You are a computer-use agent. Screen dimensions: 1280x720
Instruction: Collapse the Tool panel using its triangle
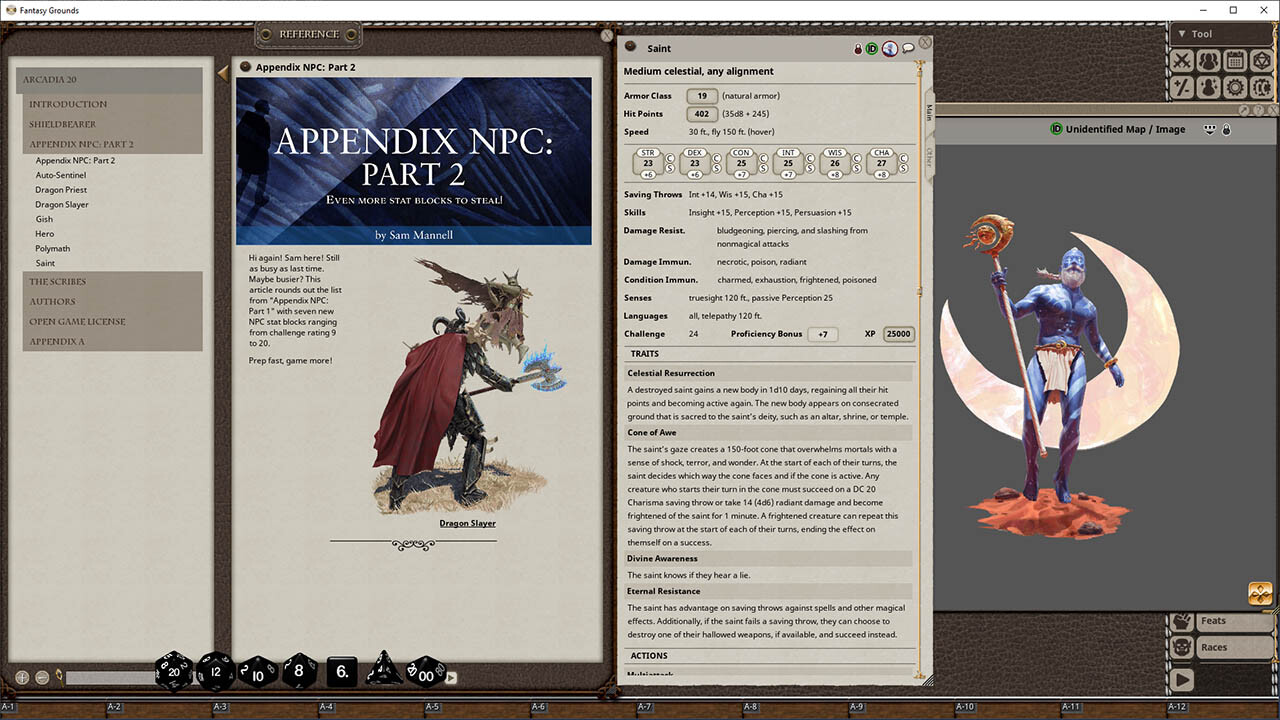[x=1184, y=33]
